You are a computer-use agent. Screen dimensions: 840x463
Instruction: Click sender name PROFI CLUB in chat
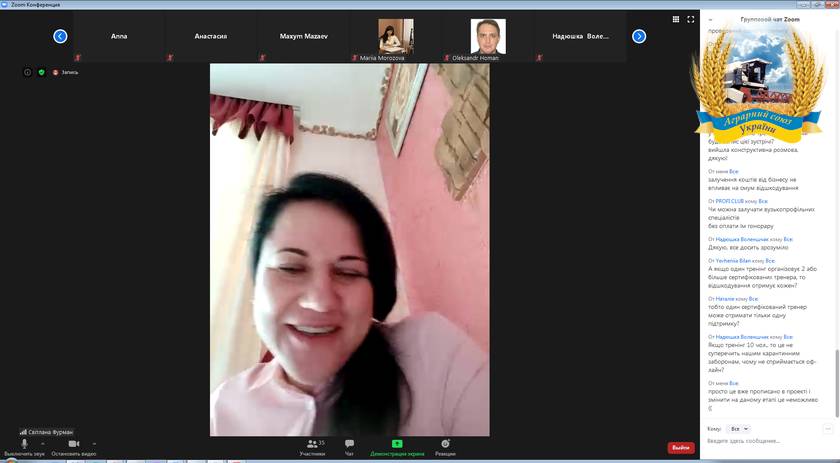730,201
